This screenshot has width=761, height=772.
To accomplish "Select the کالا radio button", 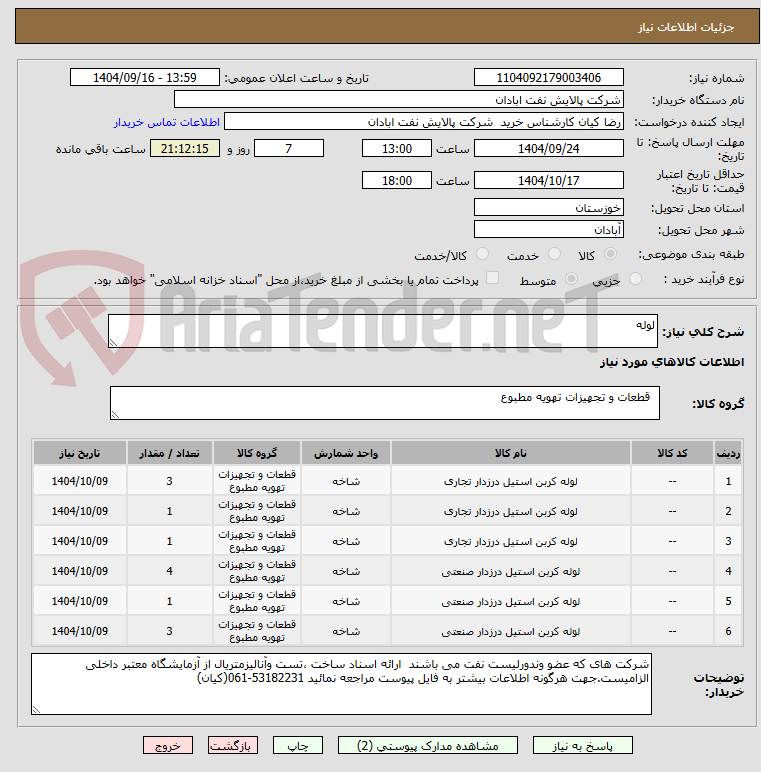I will (610, 254).
